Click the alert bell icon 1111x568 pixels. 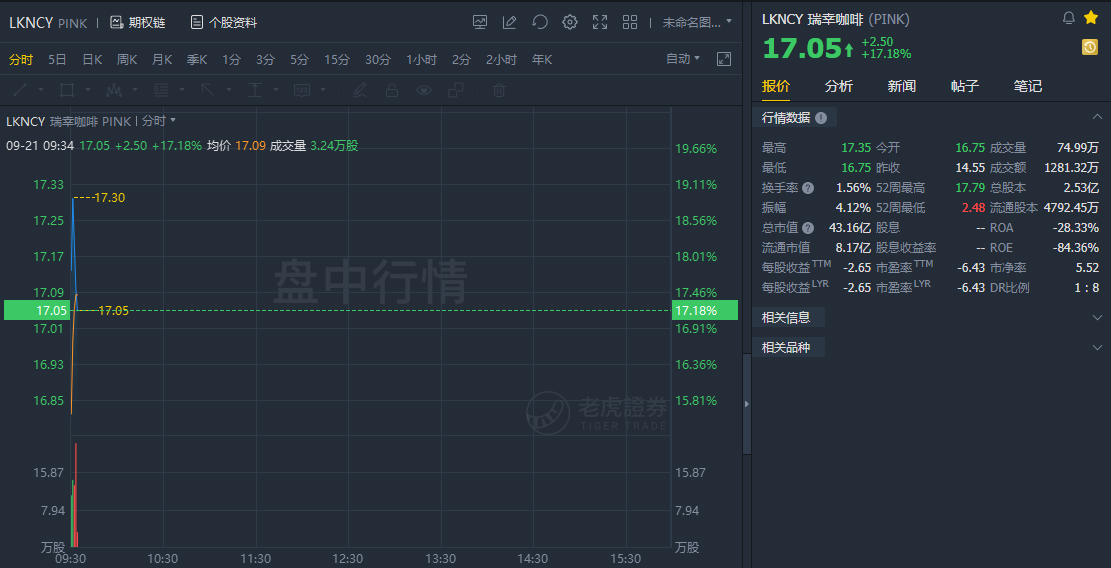(1068, 18)
